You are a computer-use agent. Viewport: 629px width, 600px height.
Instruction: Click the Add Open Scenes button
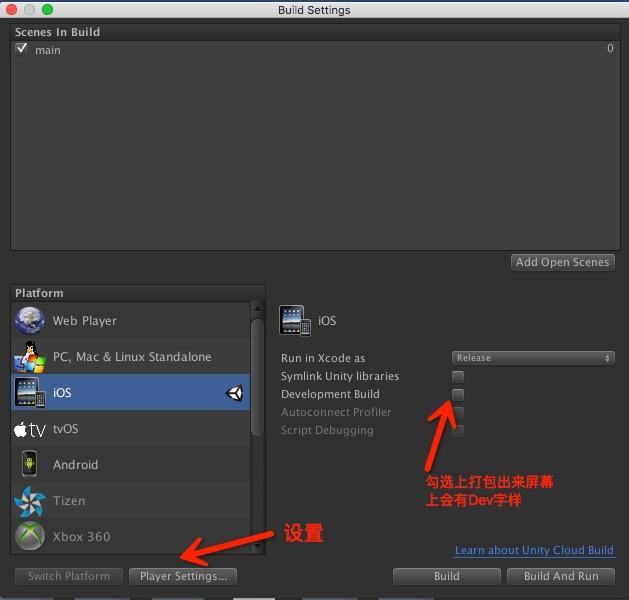562,262
